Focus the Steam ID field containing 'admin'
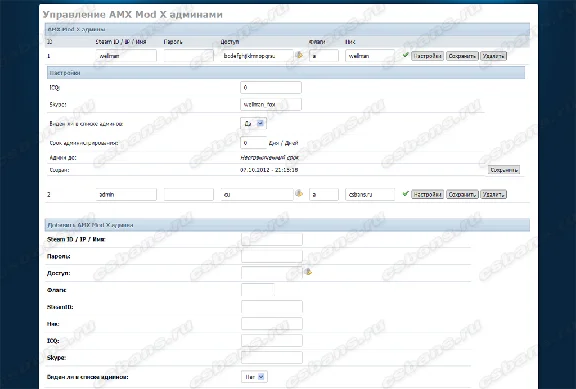The height and width of the screenshot is (389, 576). tap(126, 194)
